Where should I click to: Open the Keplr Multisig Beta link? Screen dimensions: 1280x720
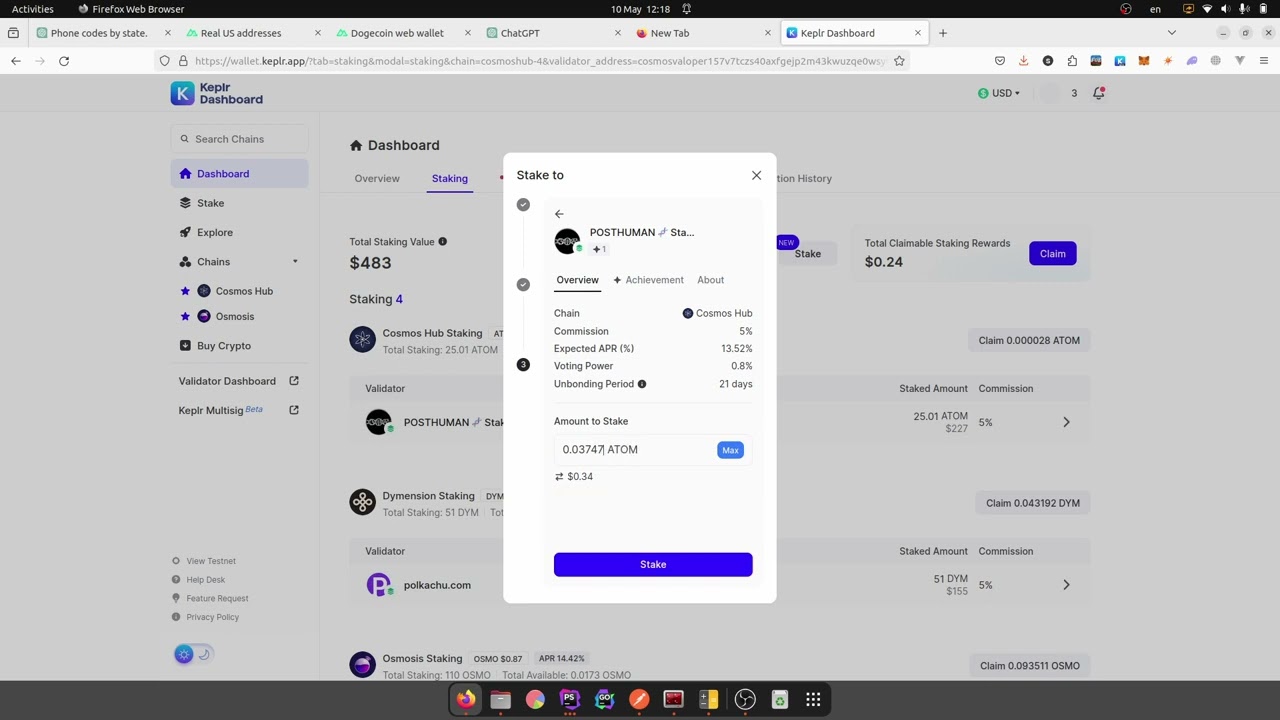click(239, 410)
